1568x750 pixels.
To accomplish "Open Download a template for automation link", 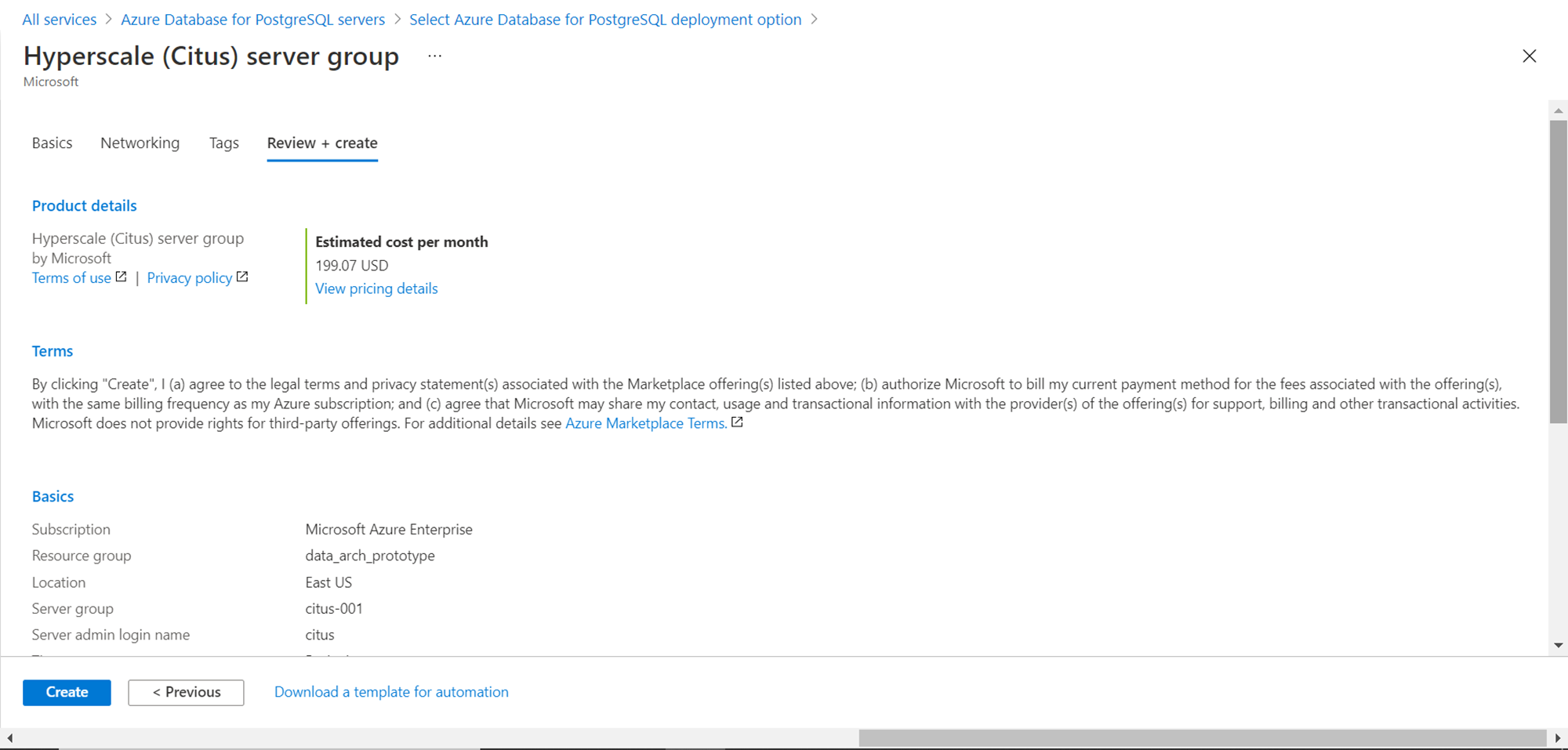I will 391,692.
